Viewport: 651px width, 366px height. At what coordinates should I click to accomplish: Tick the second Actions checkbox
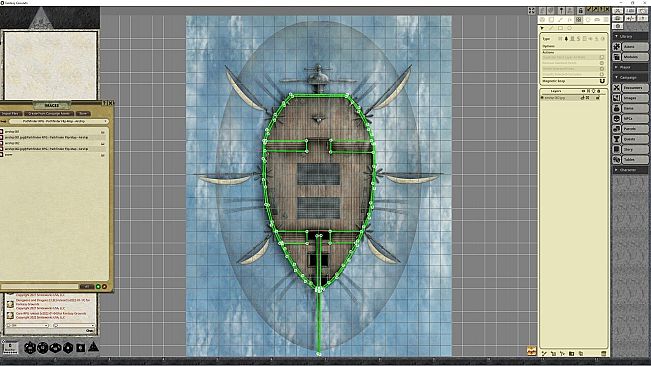[602, 63]
